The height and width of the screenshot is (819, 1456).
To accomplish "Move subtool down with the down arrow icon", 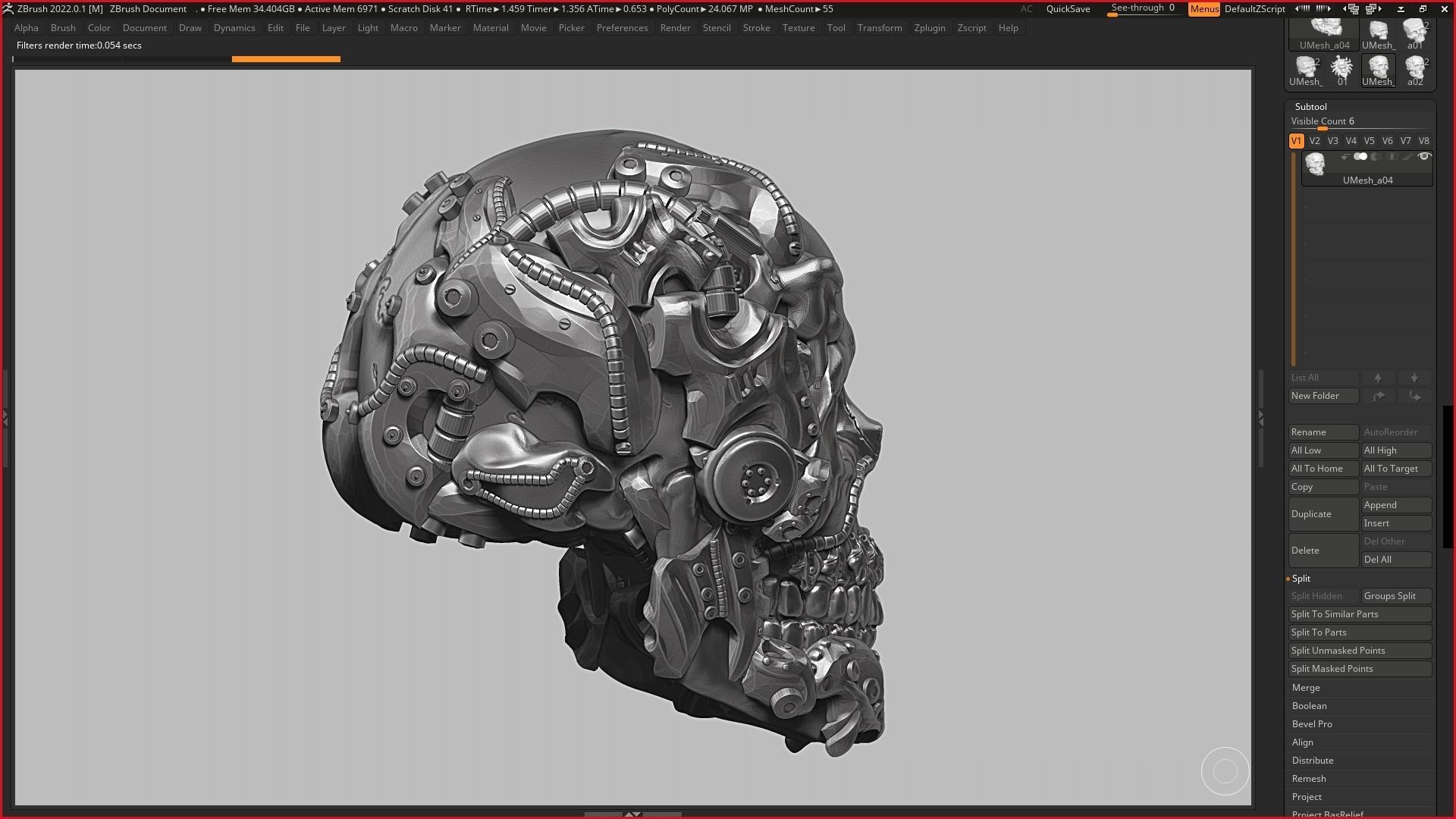I will point(1414,378).
